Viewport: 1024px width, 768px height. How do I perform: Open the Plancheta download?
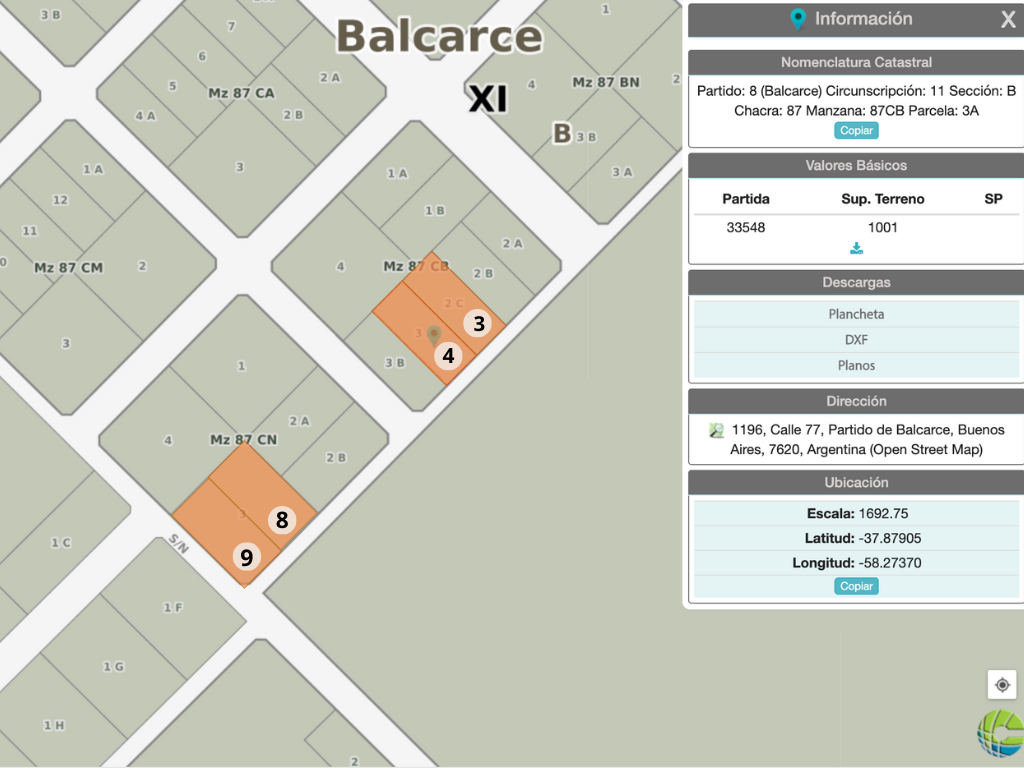pyautogui.click(x=856, y=314)
